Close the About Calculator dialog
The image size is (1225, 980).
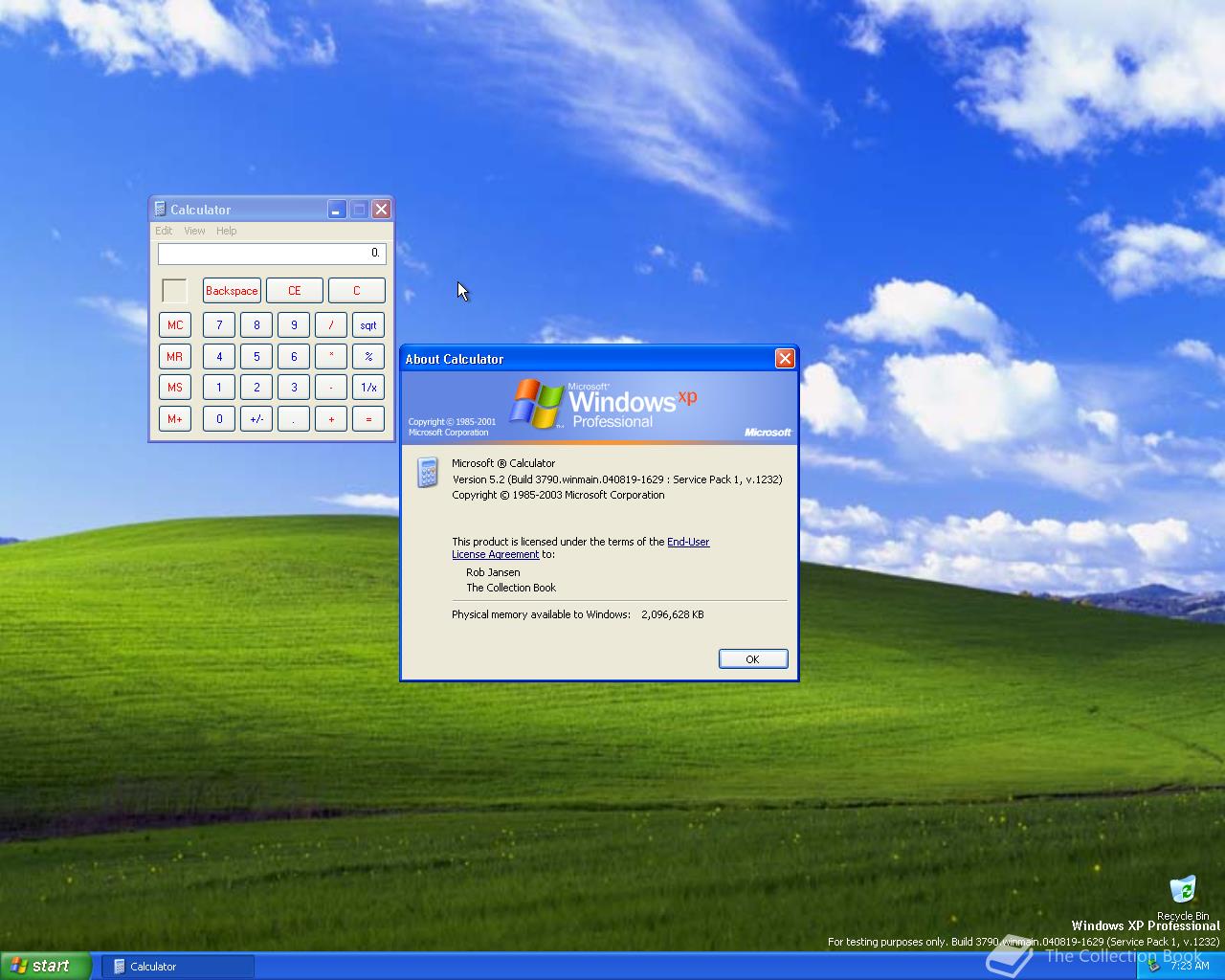click(x=785, y=358)
